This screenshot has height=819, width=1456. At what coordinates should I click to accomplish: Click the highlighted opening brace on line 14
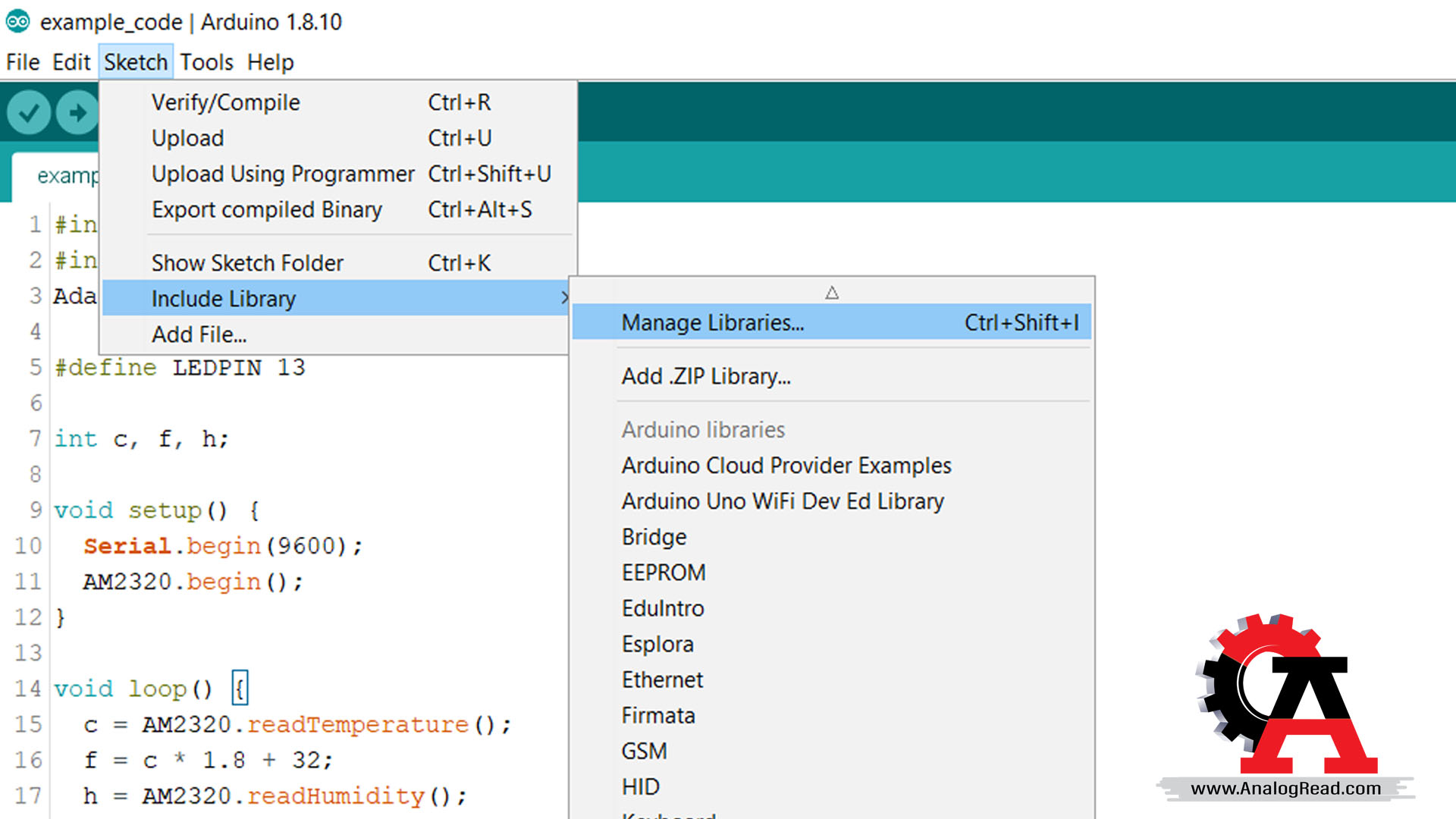(240, 689)
